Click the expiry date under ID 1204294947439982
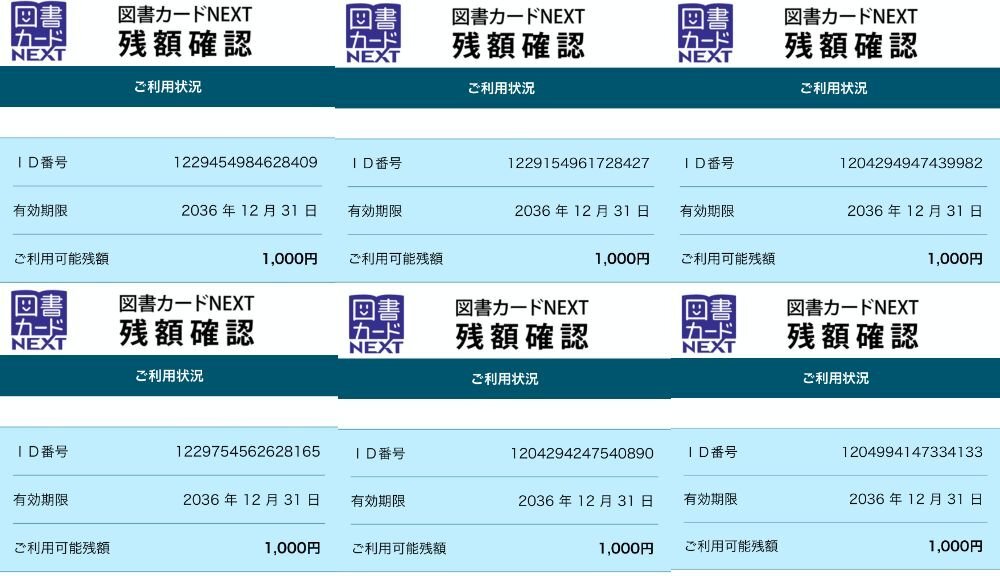The image size is (1000, 576). point(915,211)
